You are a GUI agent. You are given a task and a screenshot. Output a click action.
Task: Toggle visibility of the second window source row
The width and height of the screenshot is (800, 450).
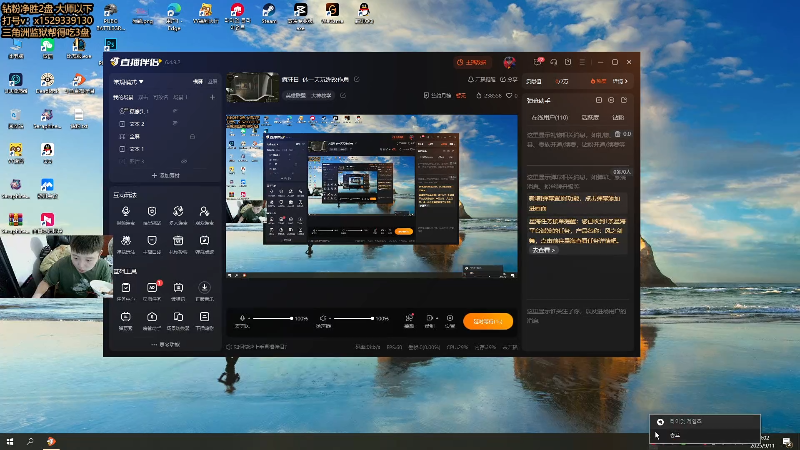coord(175,123)
